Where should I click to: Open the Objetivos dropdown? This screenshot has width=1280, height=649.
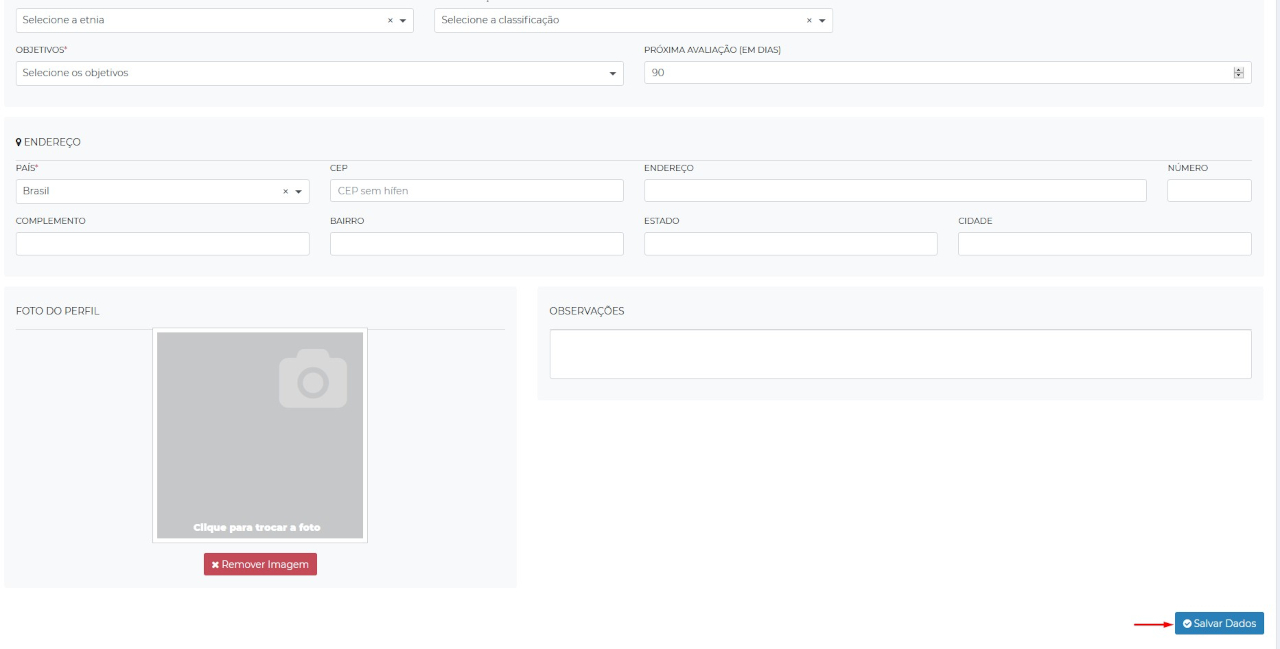319,73
